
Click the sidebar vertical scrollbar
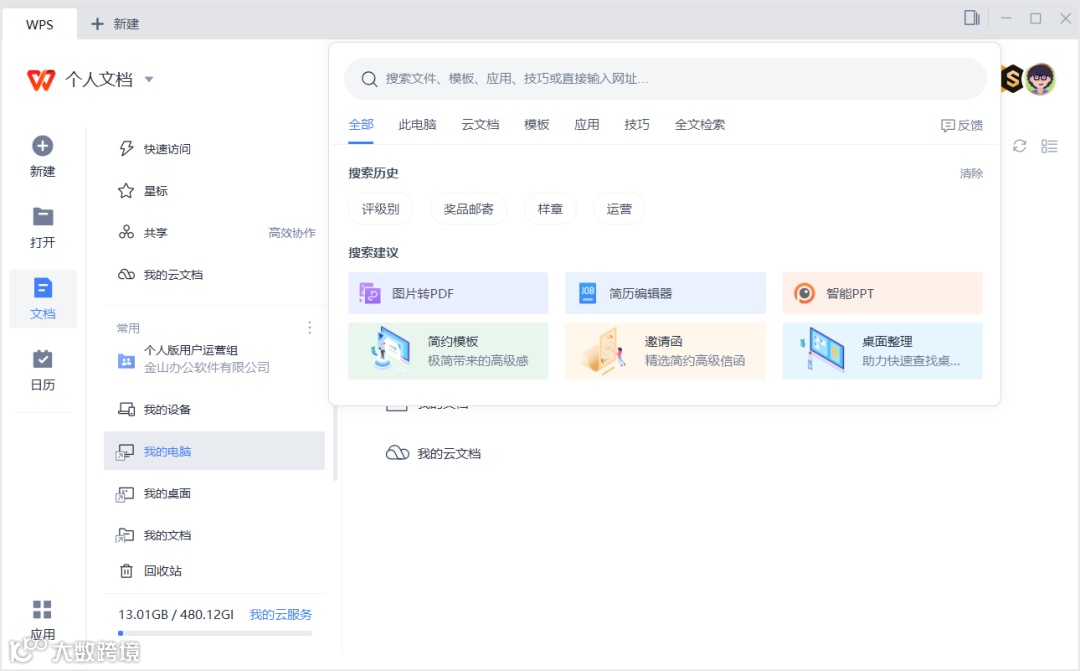[335, 444]
